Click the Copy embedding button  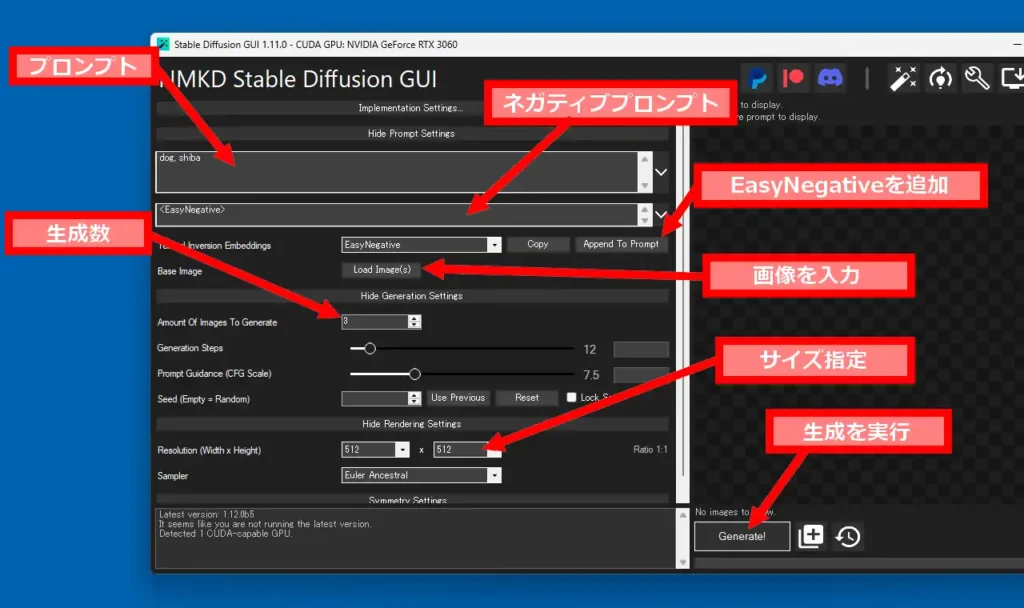pos(538,244)
